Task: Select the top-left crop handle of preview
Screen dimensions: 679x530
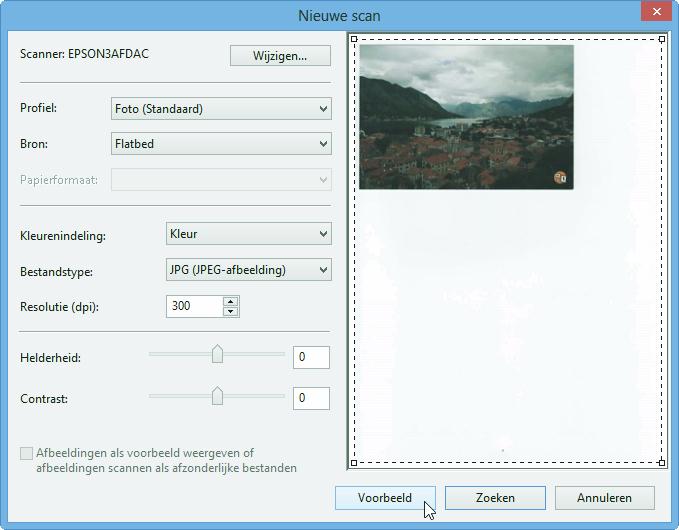Action: tap(354, 39)
